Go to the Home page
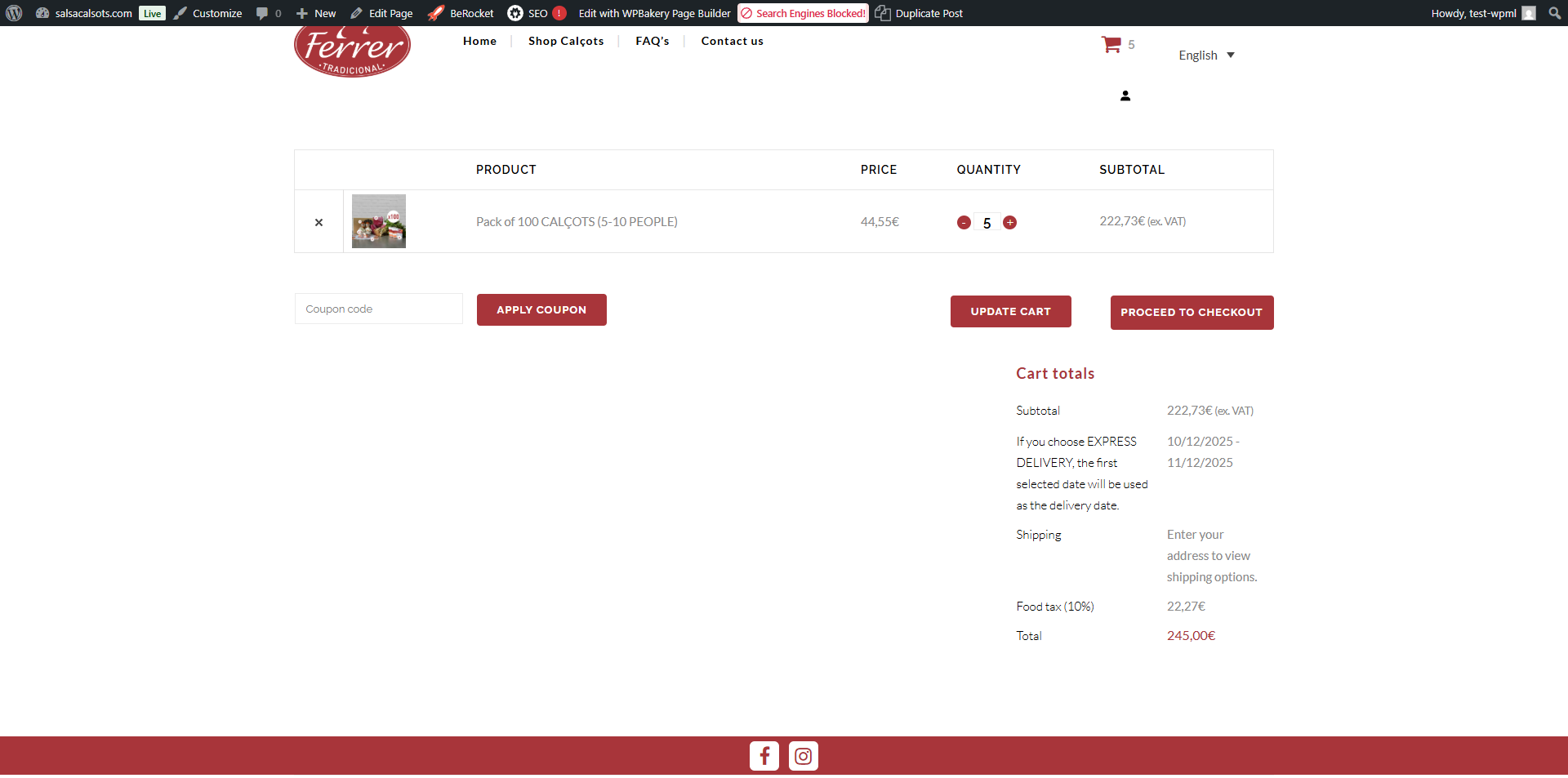Viewport: 1568px width, 778px height. tap(479, 41)
